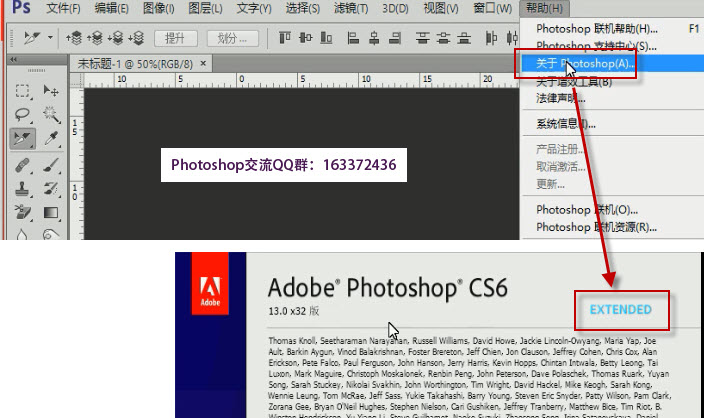This screenshot has height=418, width=704.
Task: Choose 取消激活... menu item
Action: pos(612,167)
